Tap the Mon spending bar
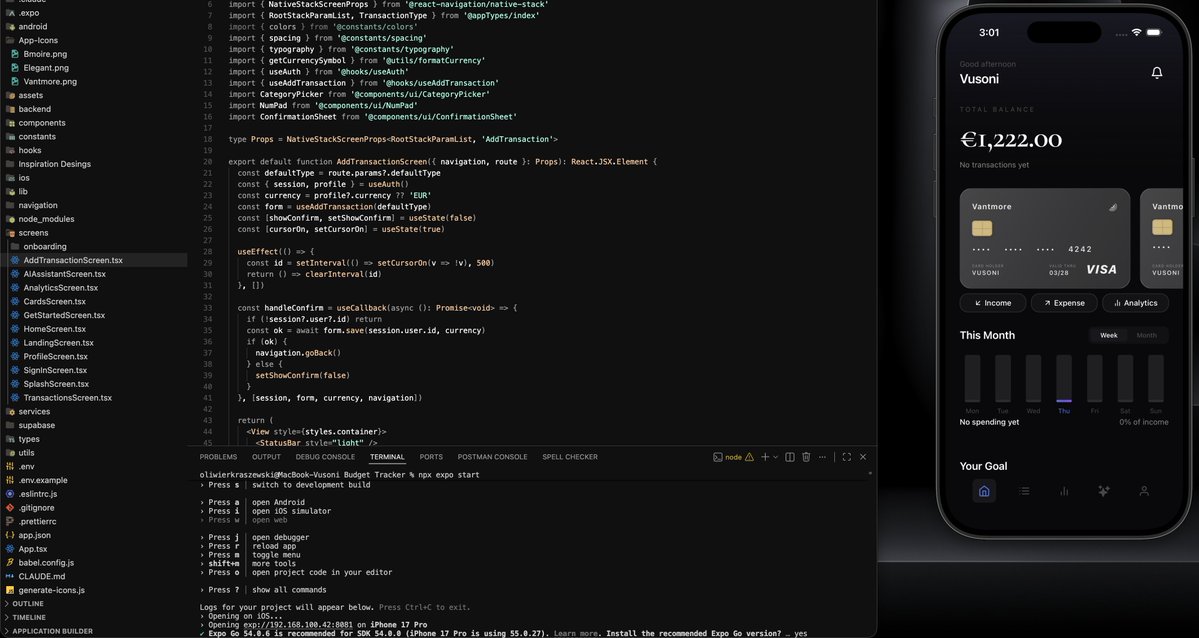Screen dimensions: 1199x638 pyautogui.click(x=972, y=379)
